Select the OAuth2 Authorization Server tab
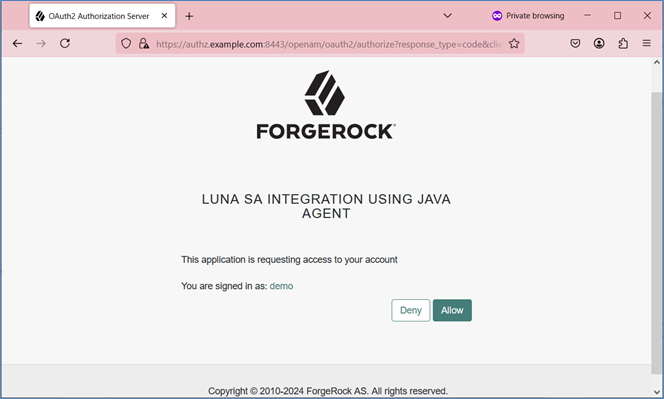 point(102,16)
